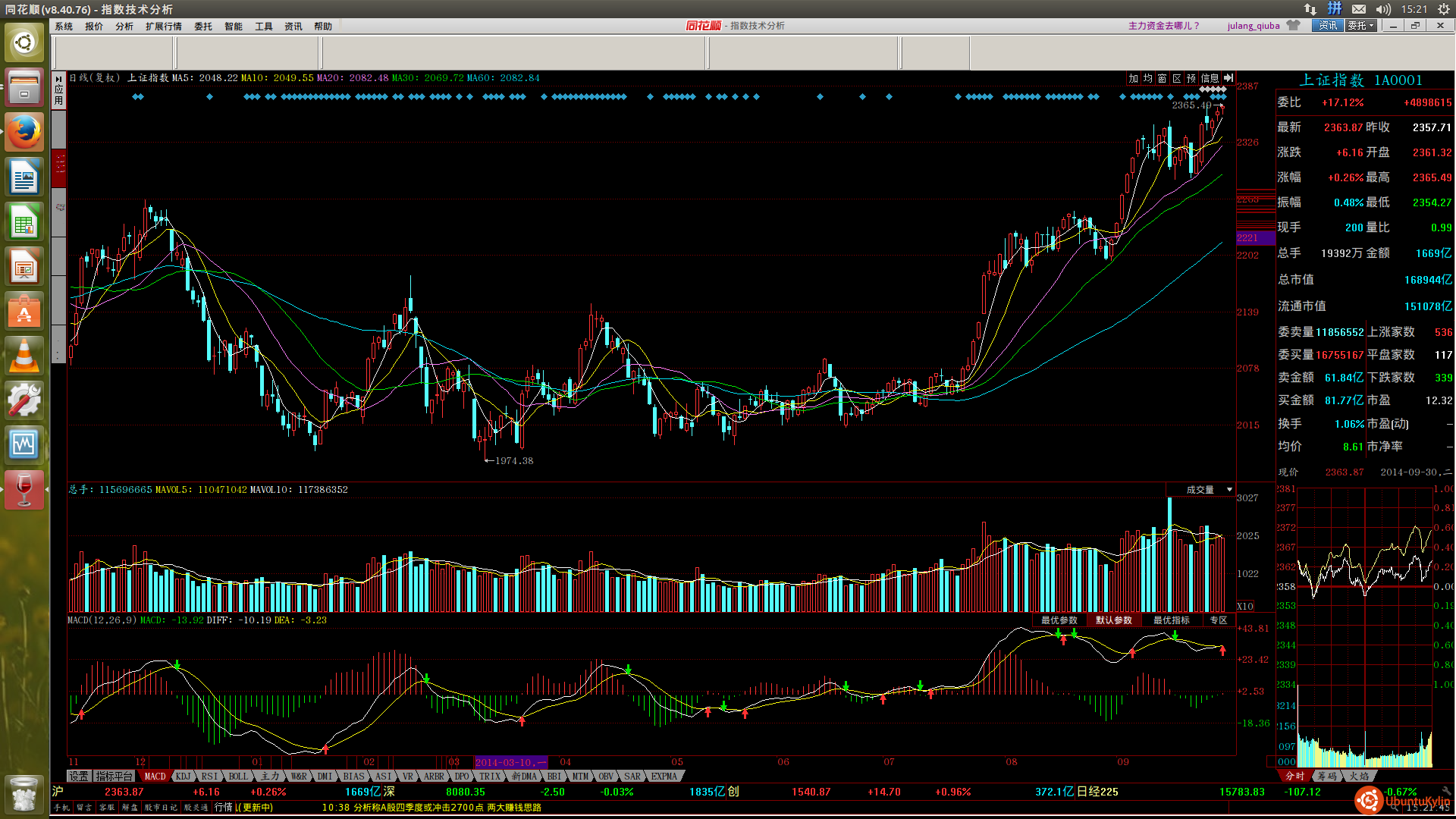This screenshot has height=819, width=1456.
Task: Open the mail indicator in system tray
Action: coord(1359,9)
